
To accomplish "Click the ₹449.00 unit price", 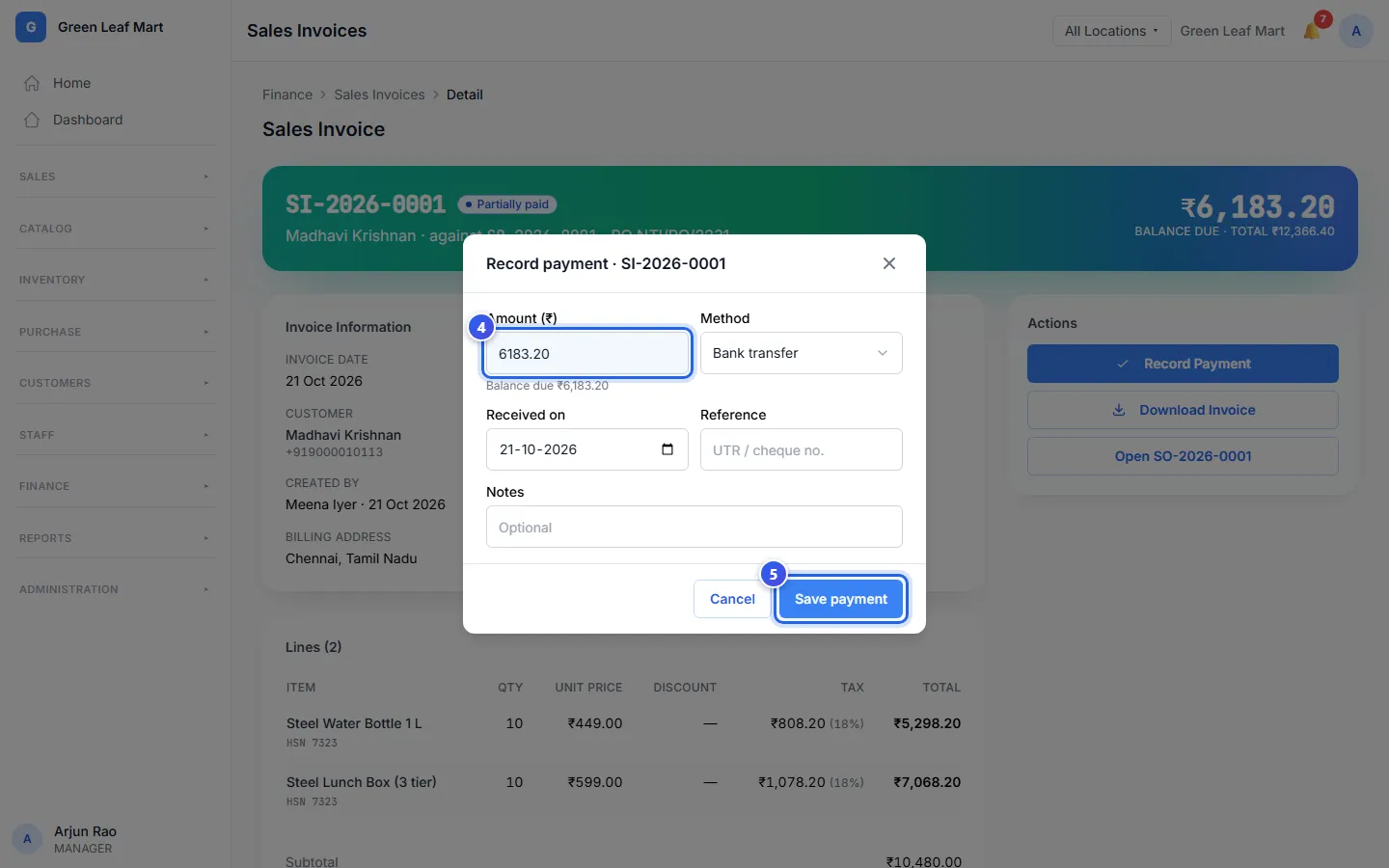I will [595, 723].
